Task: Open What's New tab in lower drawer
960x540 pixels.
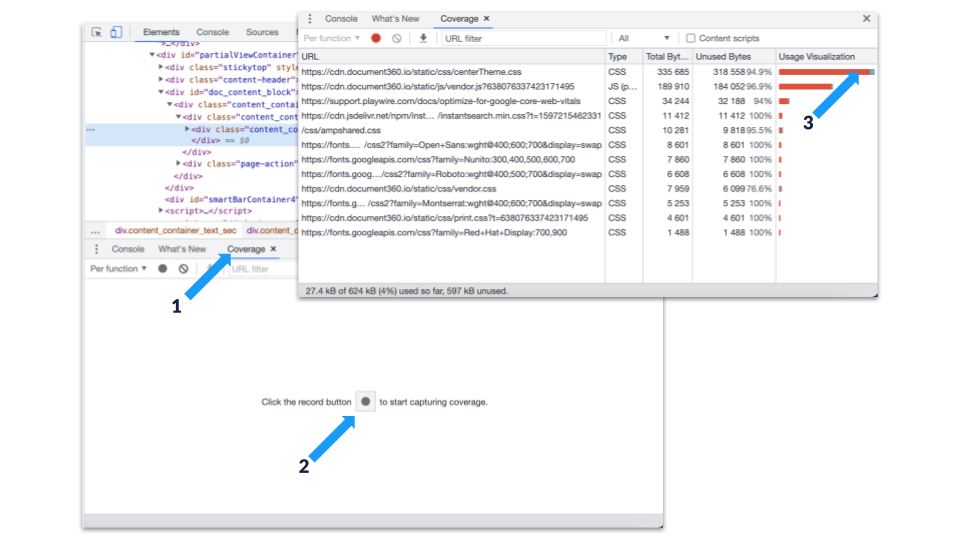Action: 182,249
